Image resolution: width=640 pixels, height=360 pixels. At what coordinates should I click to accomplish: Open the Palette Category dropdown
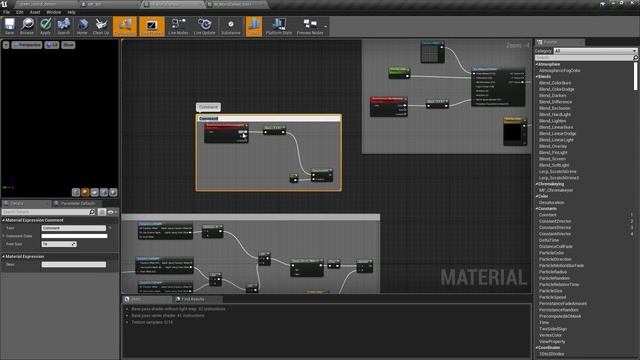pyautogui.click(x=595, y=51)
